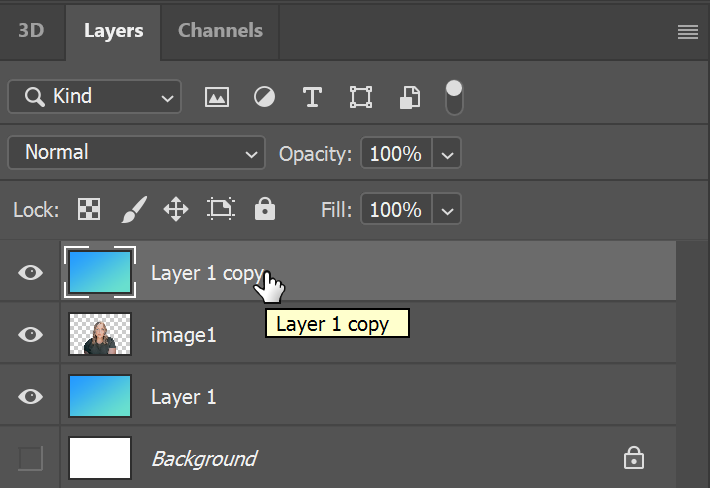Lock position move-arrows icon
The image size is (710, 488).
176,209
